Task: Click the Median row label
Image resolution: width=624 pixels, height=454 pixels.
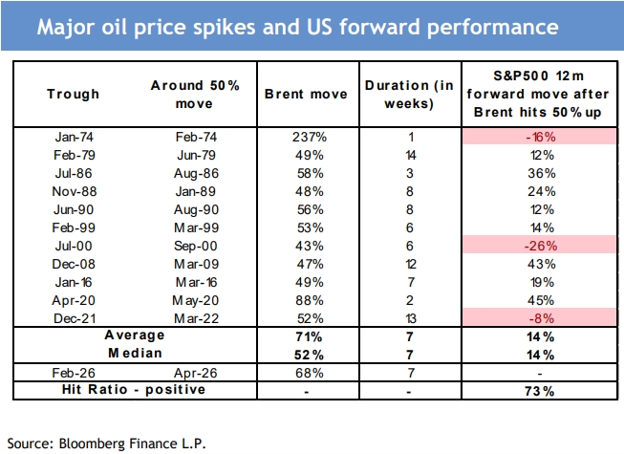Action: click(135, 353)
